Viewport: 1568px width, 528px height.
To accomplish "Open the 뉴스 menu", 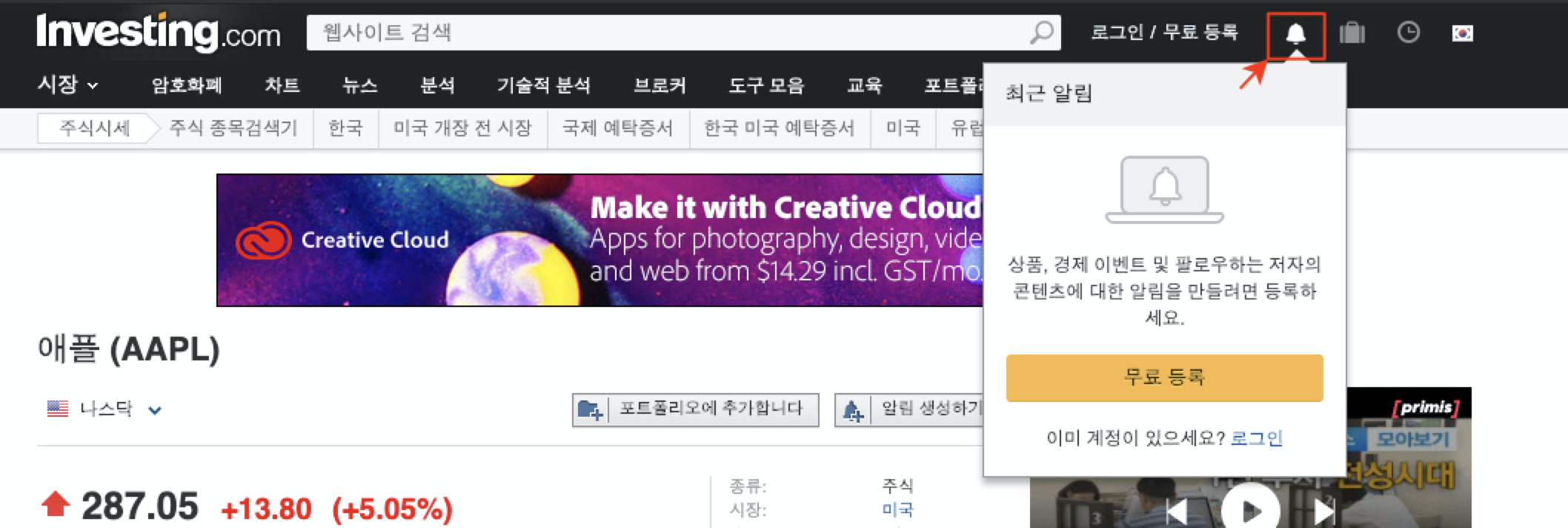I will (359, 85).
